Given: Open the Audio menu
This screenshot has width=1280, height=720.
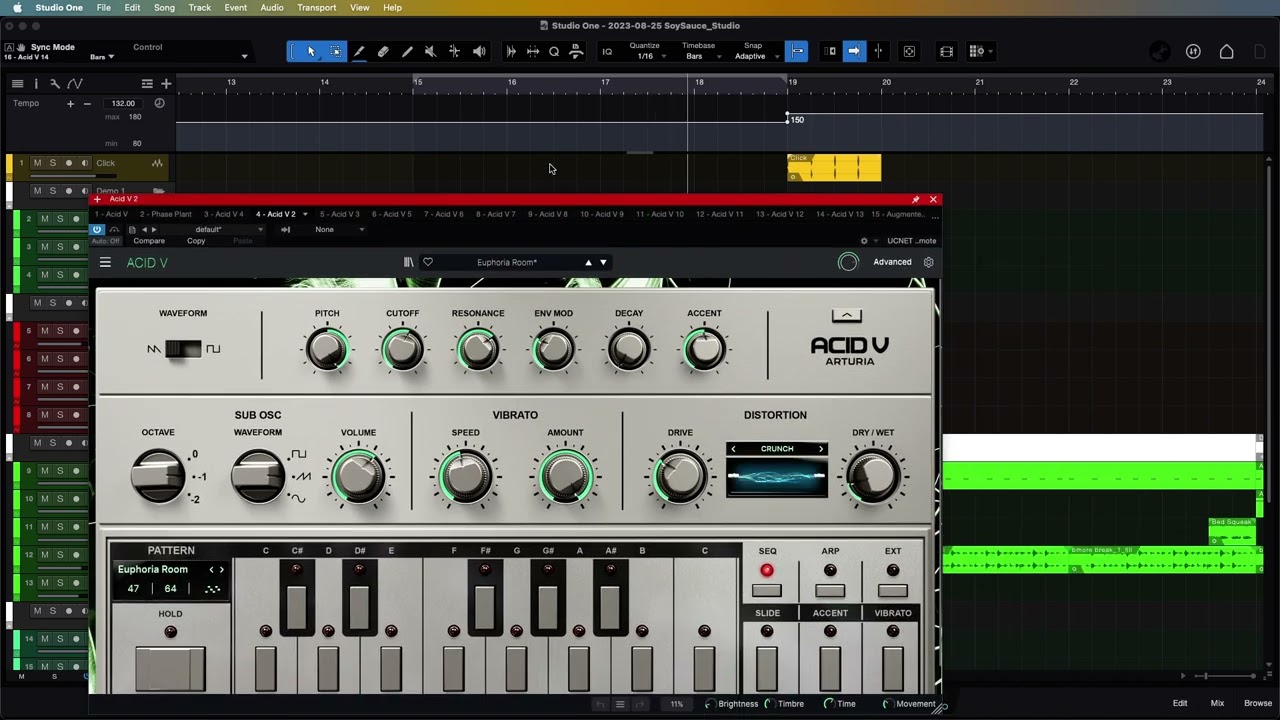Looking at the screenshot, I should coord(272,7).
